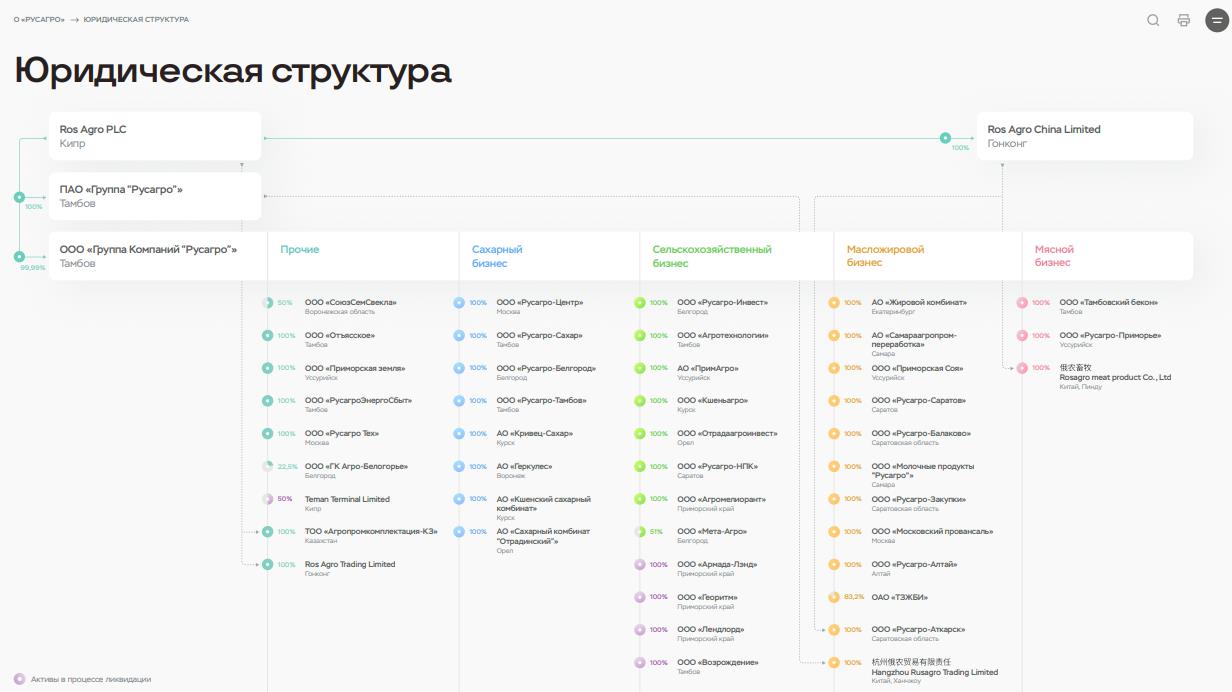Image resolution: width=1232 pixels, height=692 pixels.
Task: Click the 100% node icon near Ros Agro China Limited
Action: (x=945, y=138)
